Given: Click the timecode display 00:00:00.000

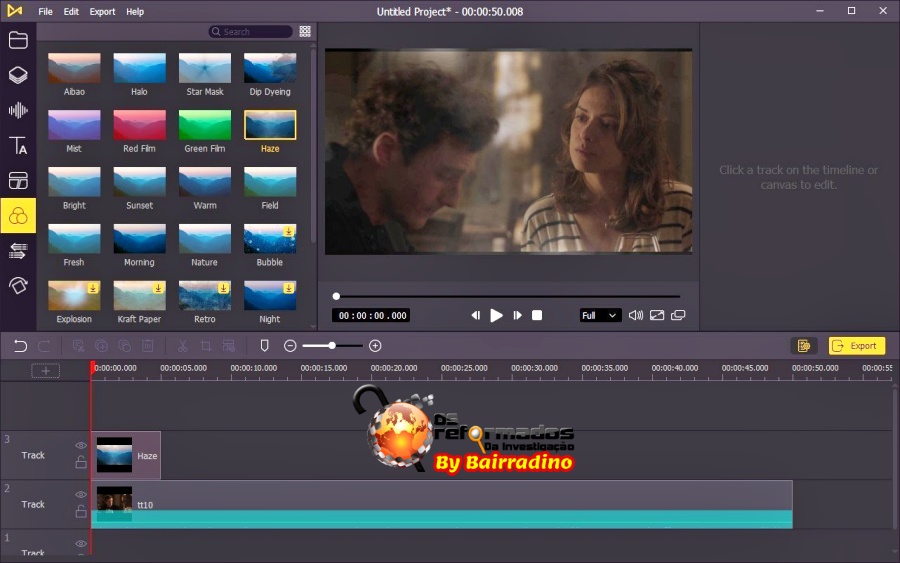Looking at the screenshot, I should pos(372,315).
